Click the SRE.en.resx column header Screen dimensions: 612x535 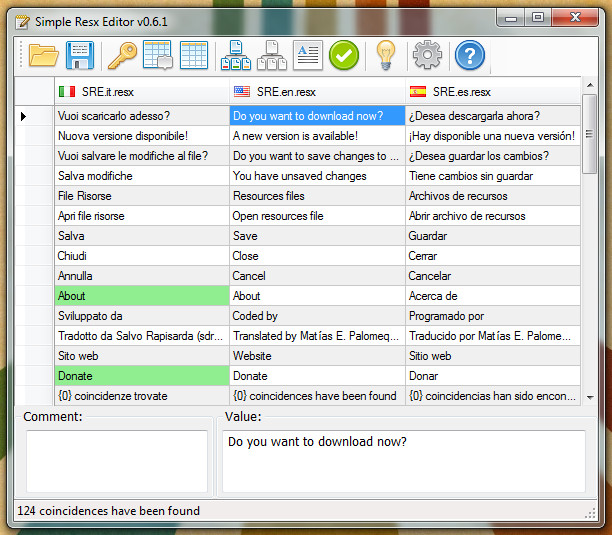[x=317, y=92]
